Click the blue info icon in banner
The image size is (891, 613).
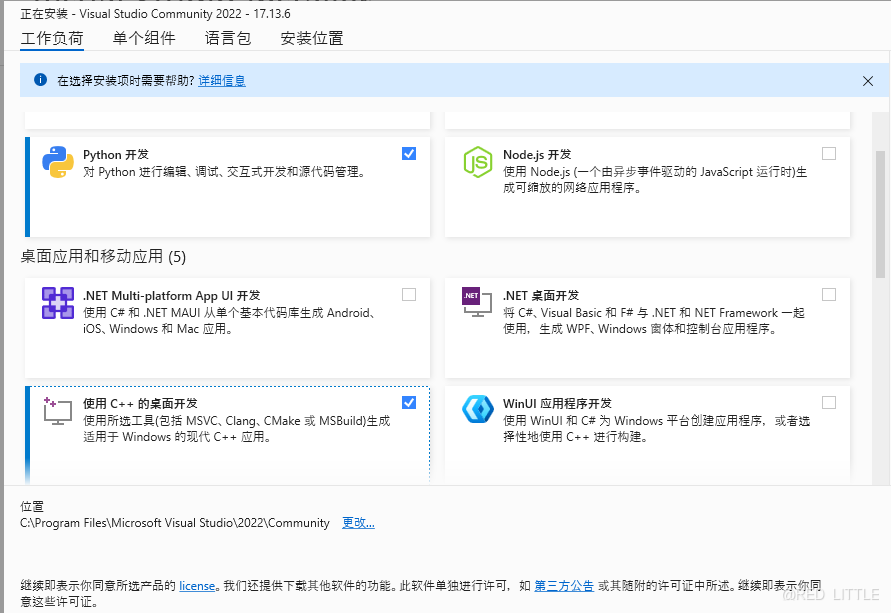(40, 80)
